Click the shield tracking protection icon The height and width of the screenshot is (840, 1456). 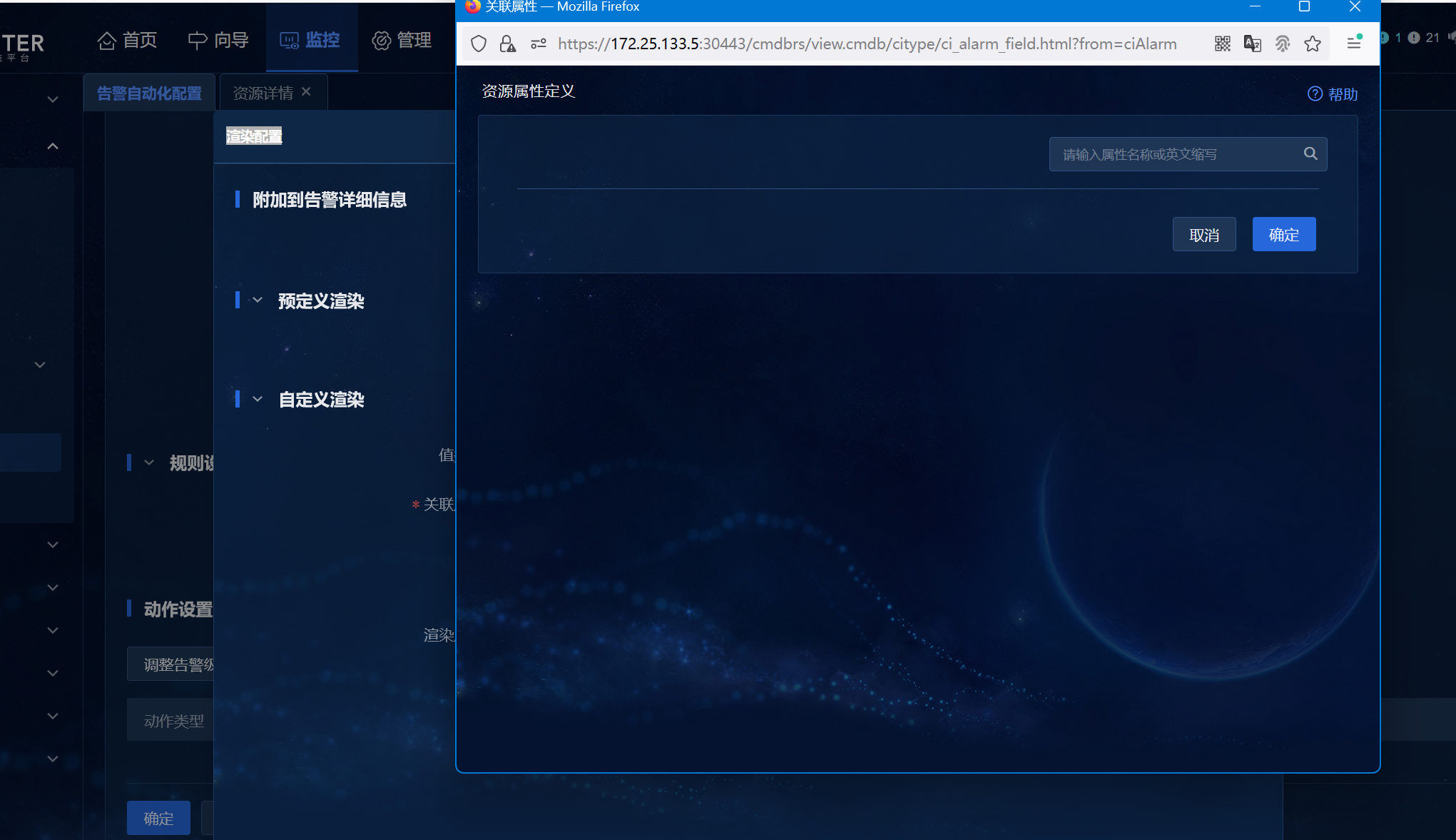pyautogui.click(x=479, y=44)
